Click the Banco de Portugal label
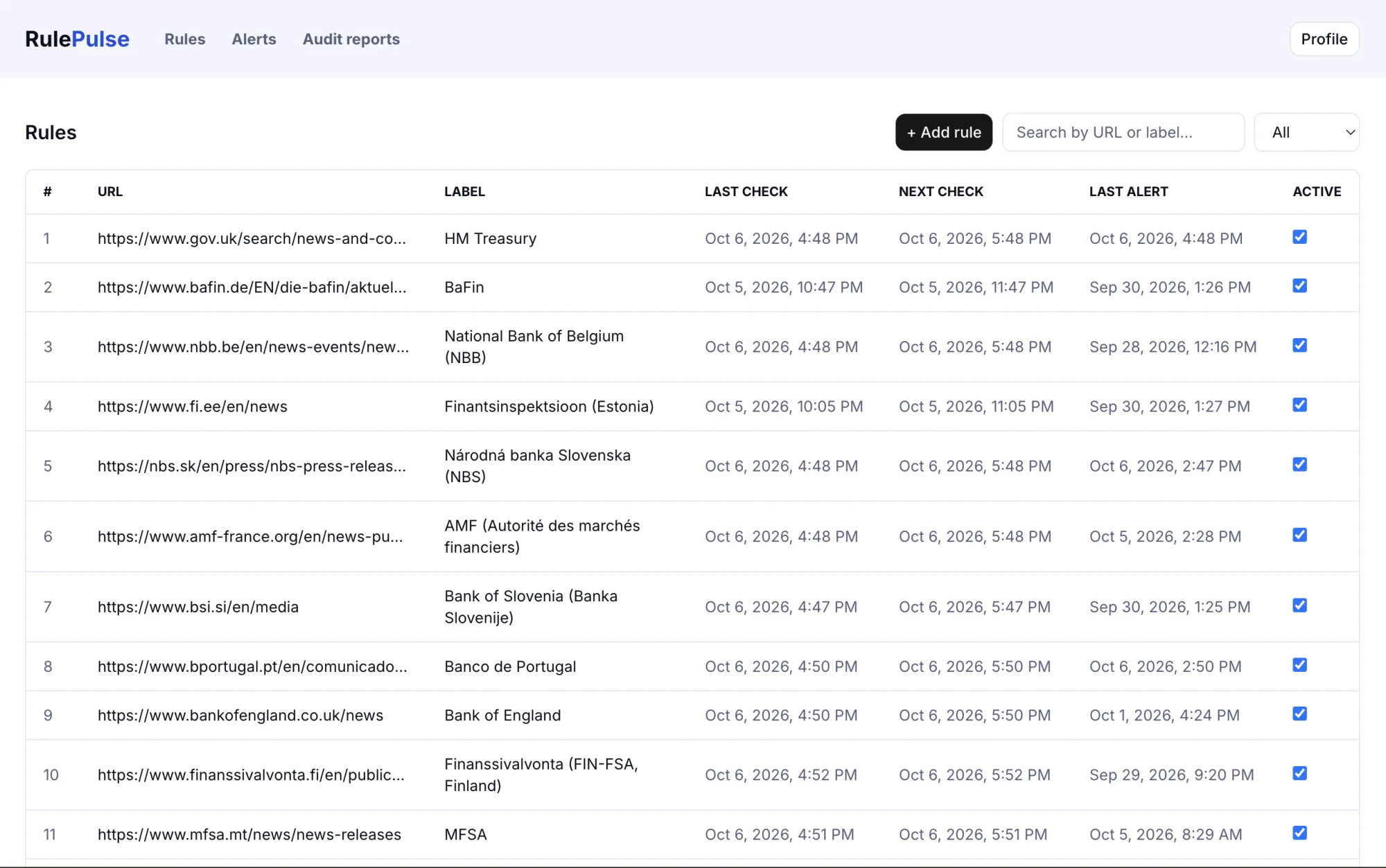Image resolution: width=1386 pixels, height=868 pixels. (x=510, y=666)
